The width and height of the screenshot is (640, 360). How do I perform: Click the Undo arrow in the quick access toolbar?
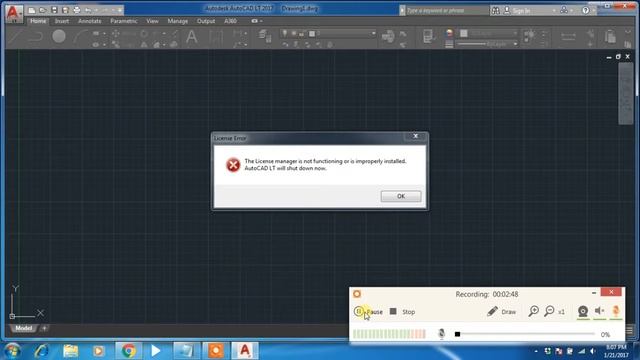88,10
